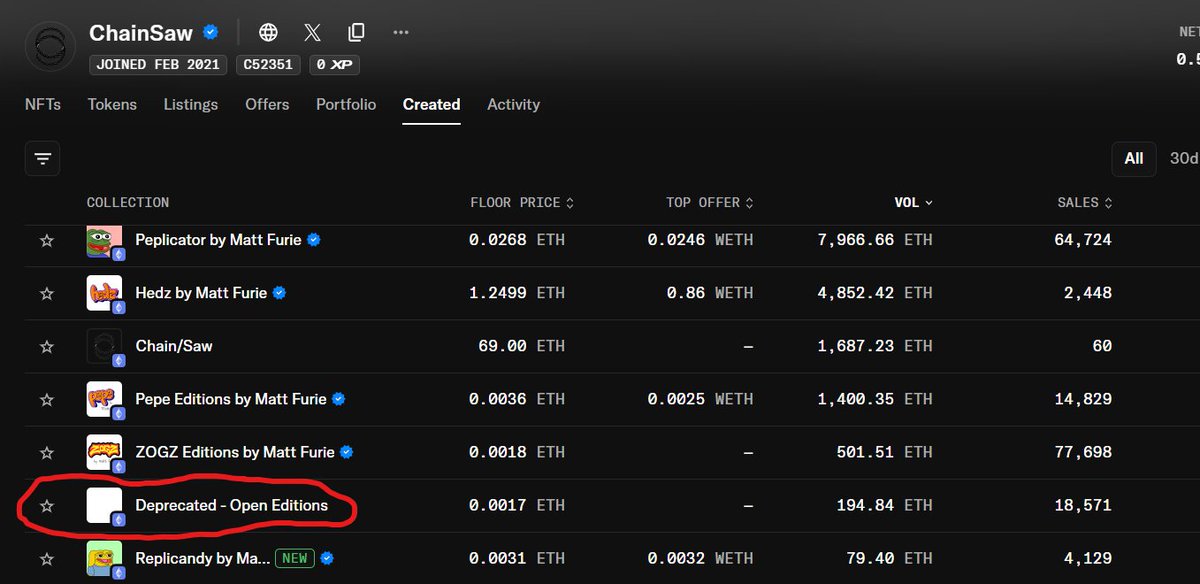Open Hedz by Matt Furie collection
This screenshot has width=1200, height=584.
click(x=201, y=293)
